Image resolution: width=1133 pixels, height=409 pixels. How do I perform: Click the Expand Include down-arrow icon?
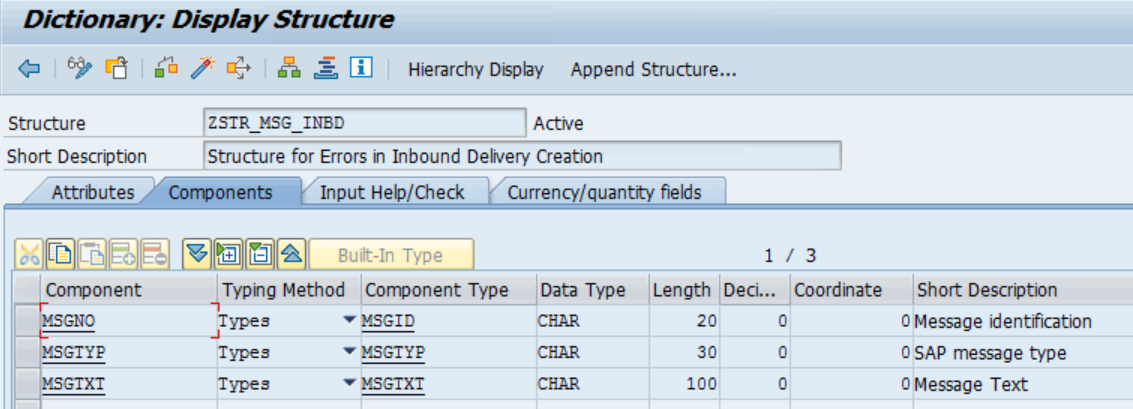(x=197, y=254)
